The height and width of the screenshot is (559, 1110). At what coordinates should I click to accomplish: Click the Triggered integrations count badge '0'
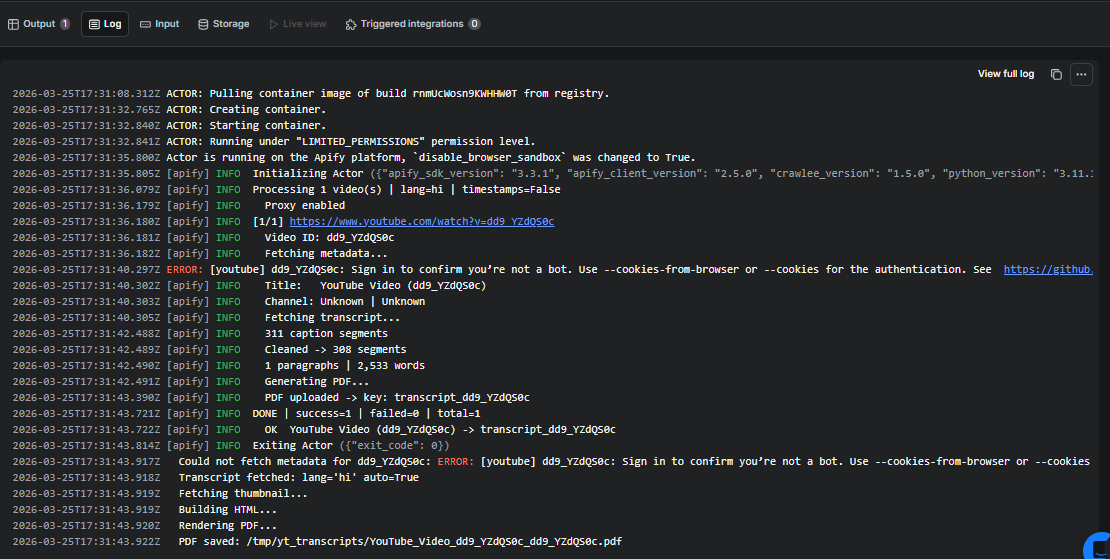pos(474,24)
